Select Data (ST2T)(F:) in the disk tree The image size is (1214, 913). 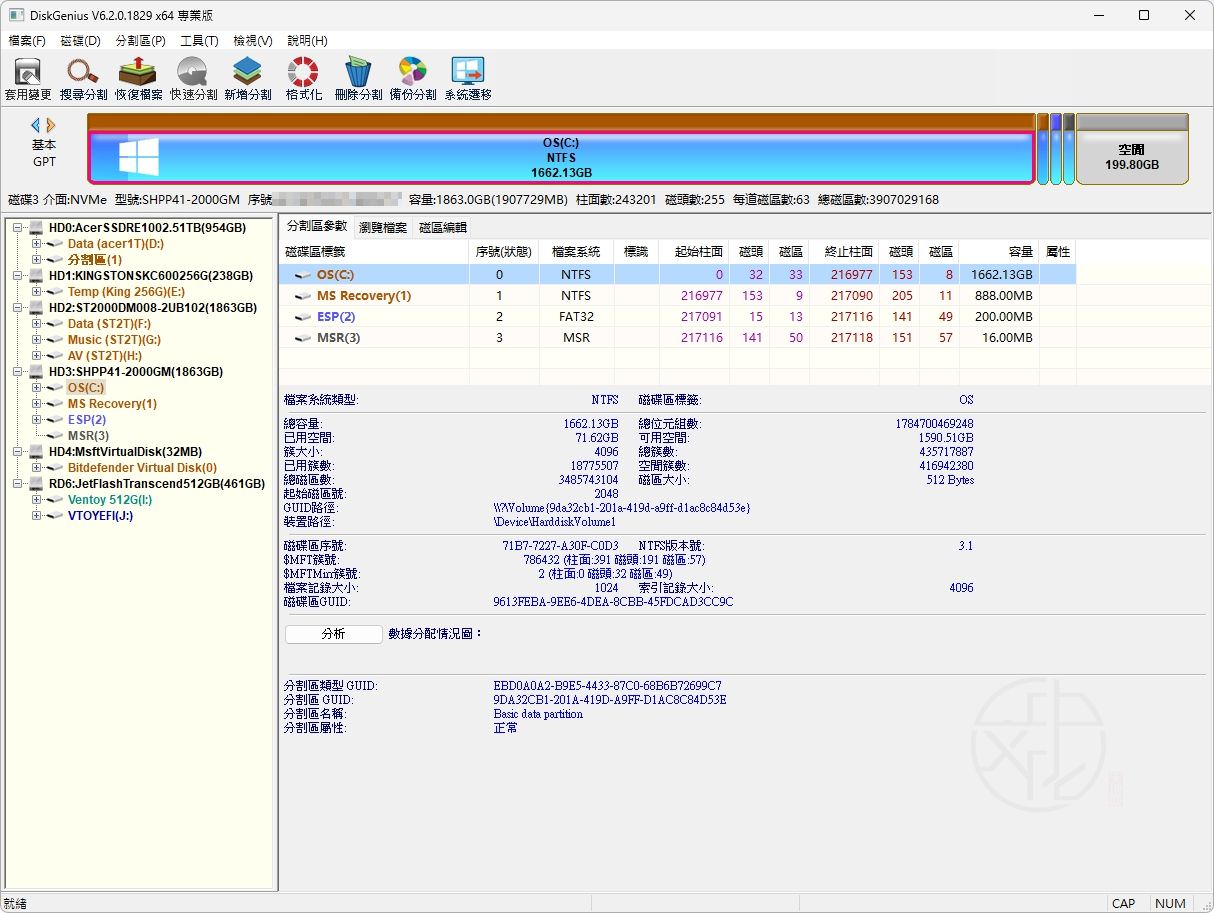click(109, 324)
